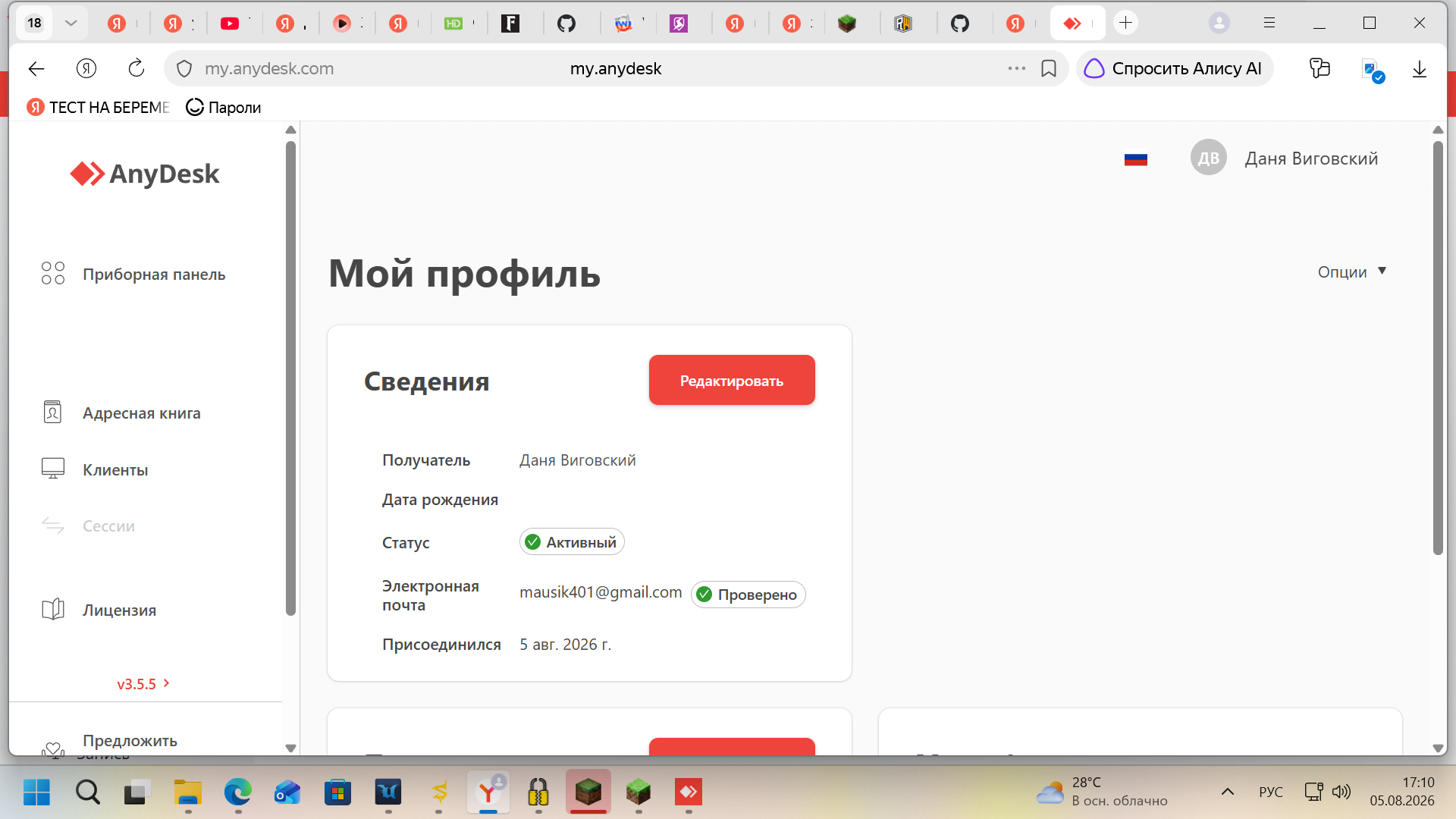Click the Спросить Алису AI button
The image size is (1456, 819).
(1174, 69)
